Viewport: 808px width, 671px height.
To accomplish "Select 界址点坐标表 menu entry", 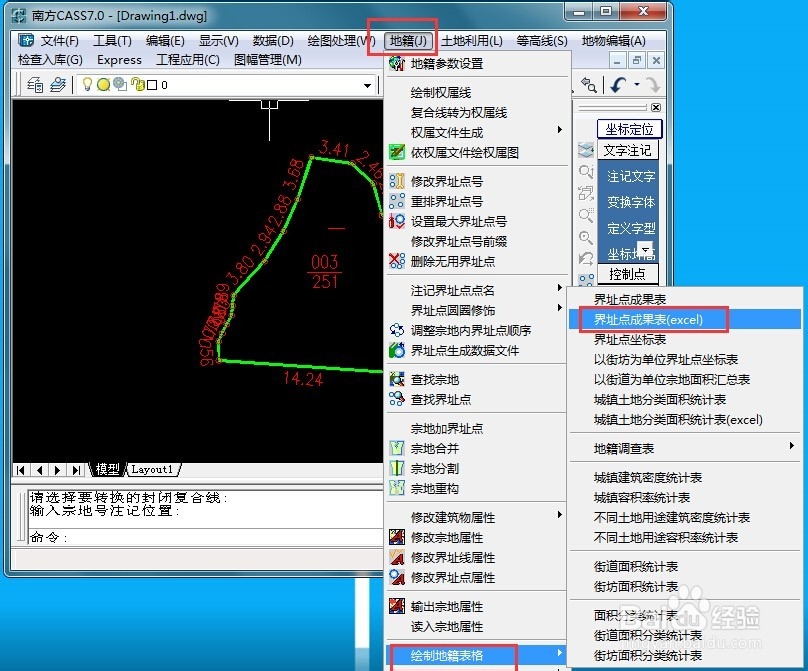I will tap(630, 340).
